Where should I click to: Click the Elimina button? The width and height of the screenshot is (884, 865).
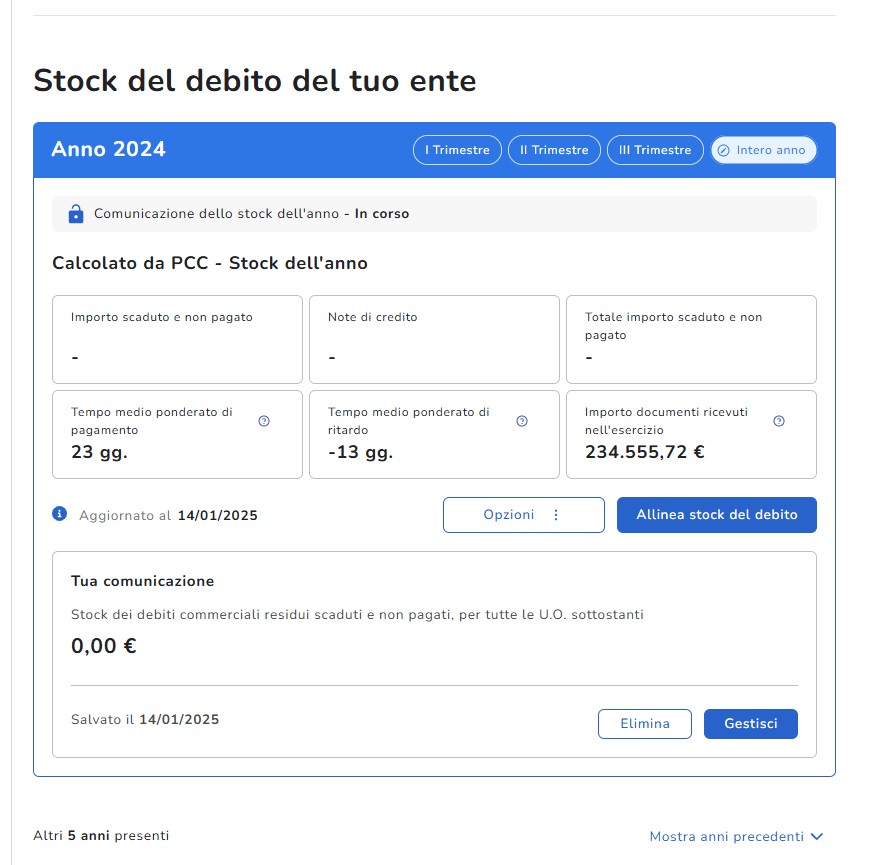645,724
